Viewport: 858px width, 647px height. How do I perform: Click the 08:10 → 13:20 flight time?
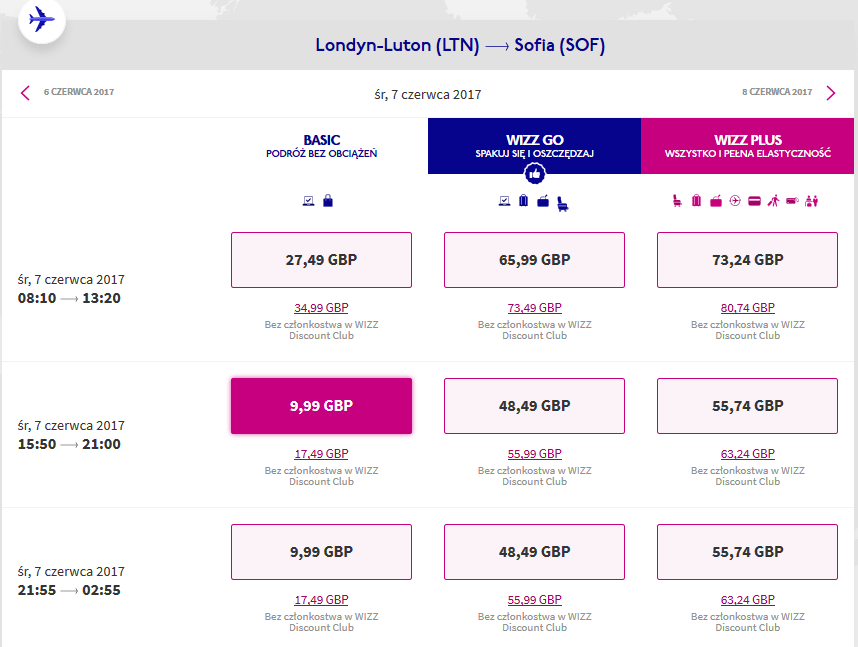pyautogui.click(x=69, y=298)
